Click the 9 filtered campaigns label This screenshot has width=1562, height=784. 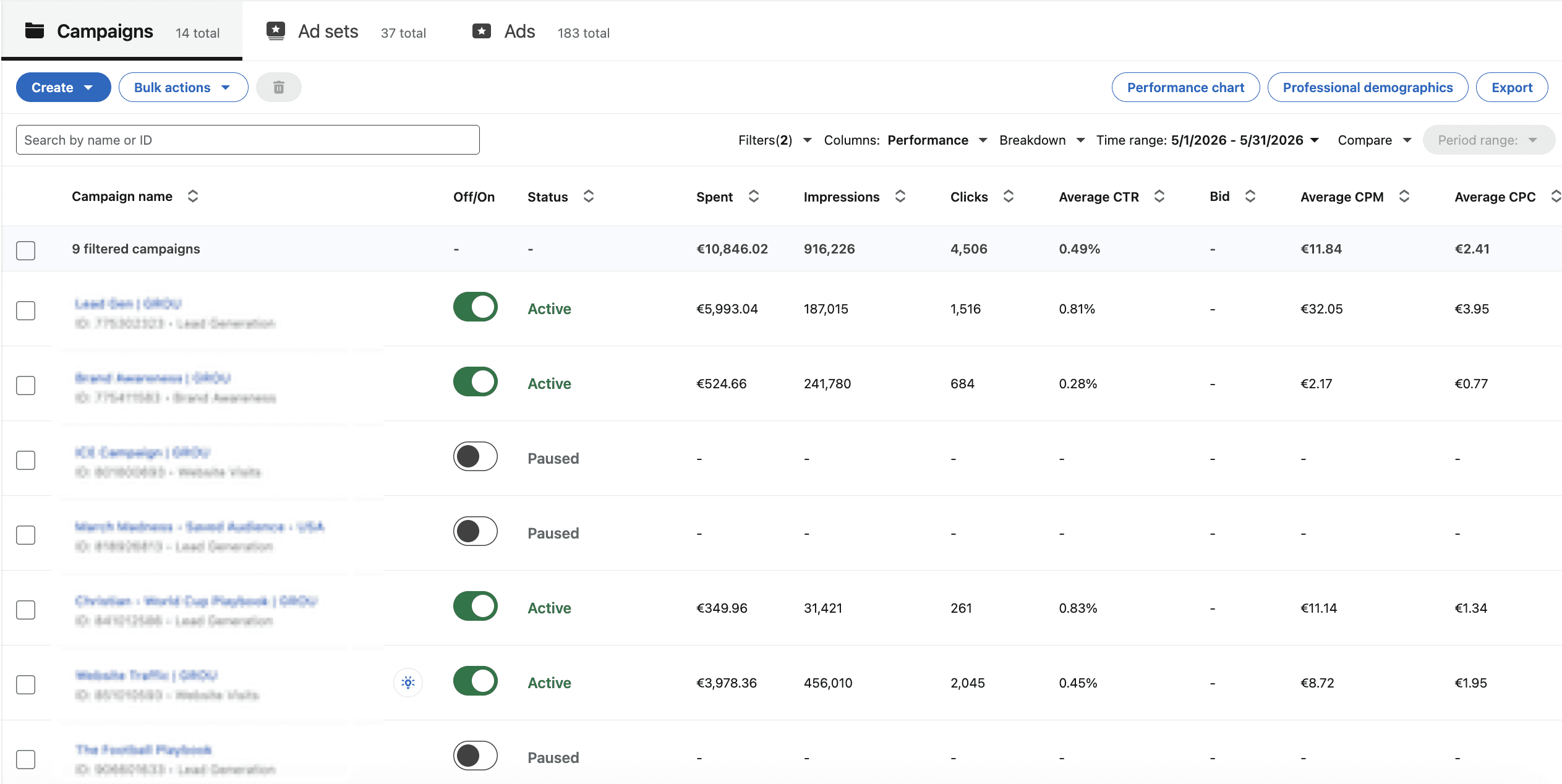coord(136,249)
